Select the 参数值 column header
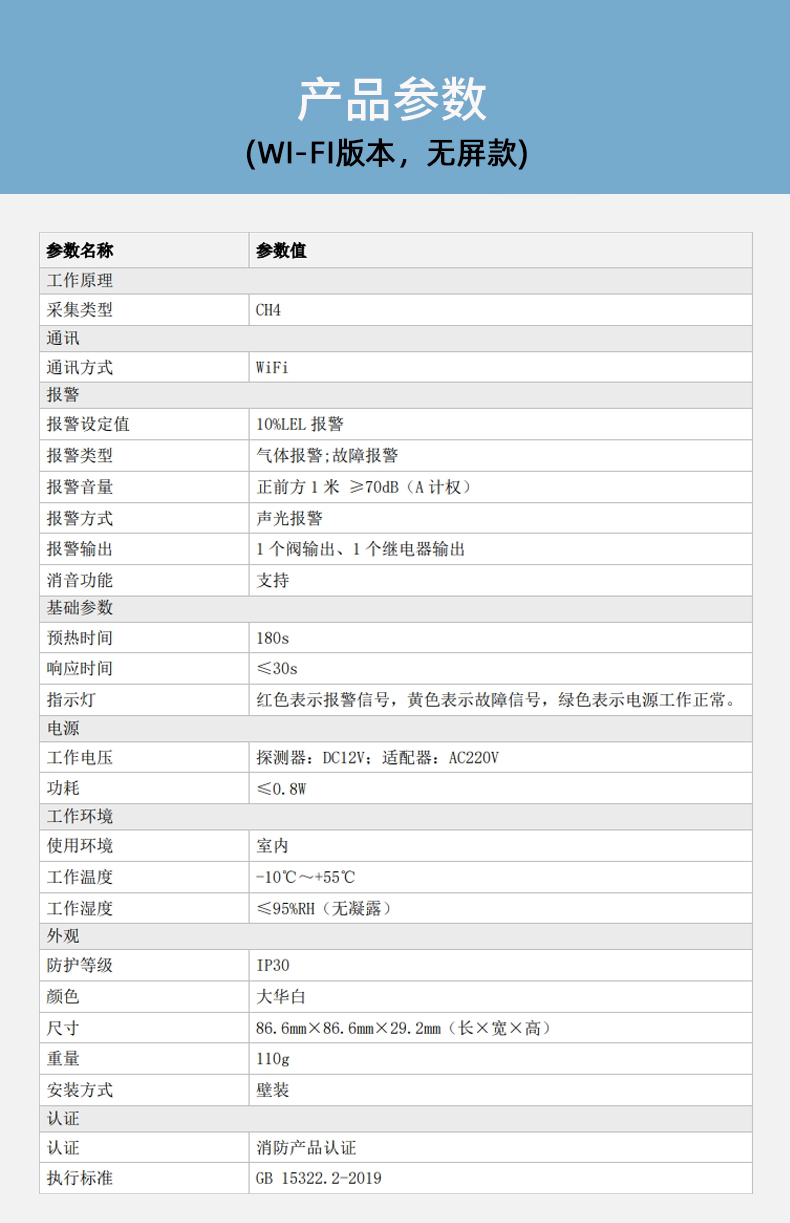The image size is (790, 1223). (x=282, y=251)
